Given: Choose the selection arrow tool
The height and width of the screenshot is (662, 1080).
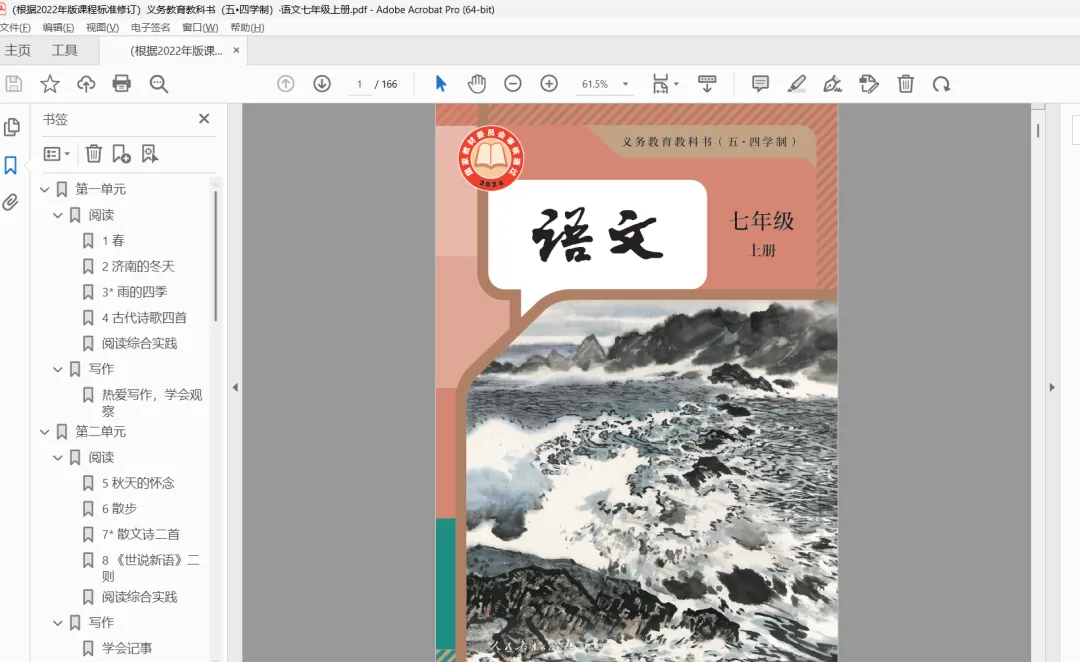Looking at the screenshot, I should click(x=441, y=84).
